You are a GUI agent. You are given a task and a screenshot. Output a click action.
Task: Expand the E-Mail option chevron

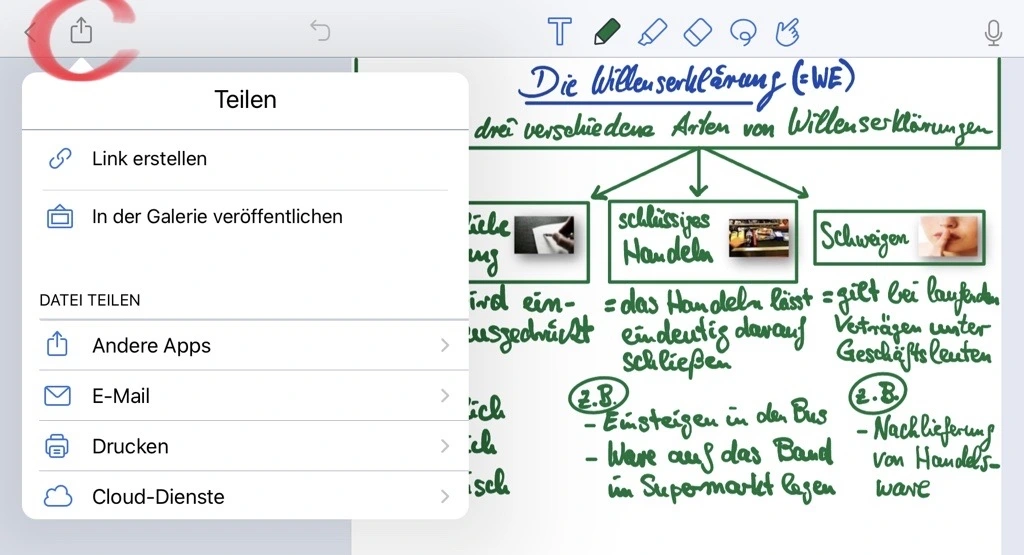445,396
